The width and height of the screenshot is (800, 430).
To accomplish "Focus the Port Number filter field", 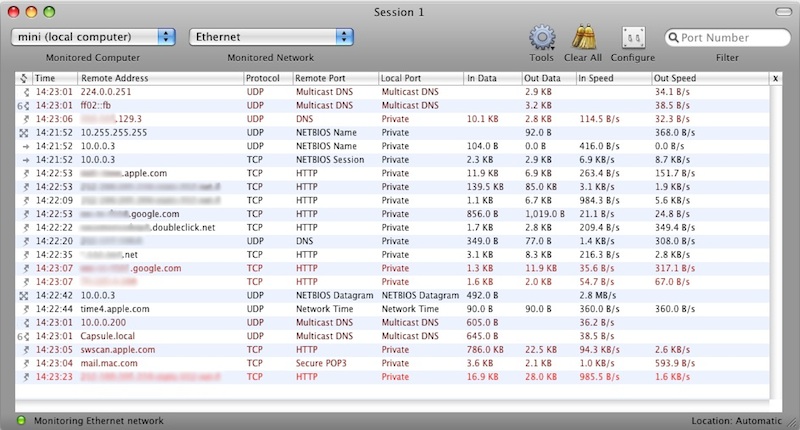I will coord(734,37).
